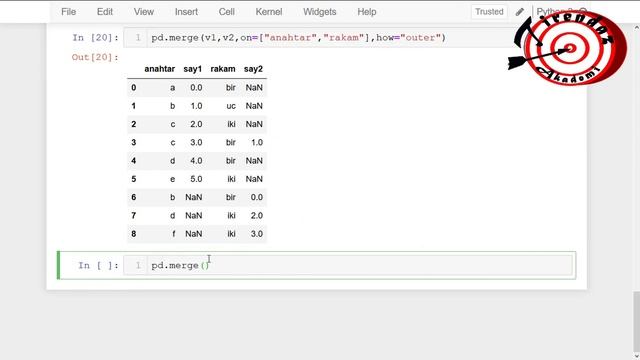The width and height of the screenshot is (640, 360).
Task: Click the anahtar value 'a' in row 0
Action: (173, 88)
